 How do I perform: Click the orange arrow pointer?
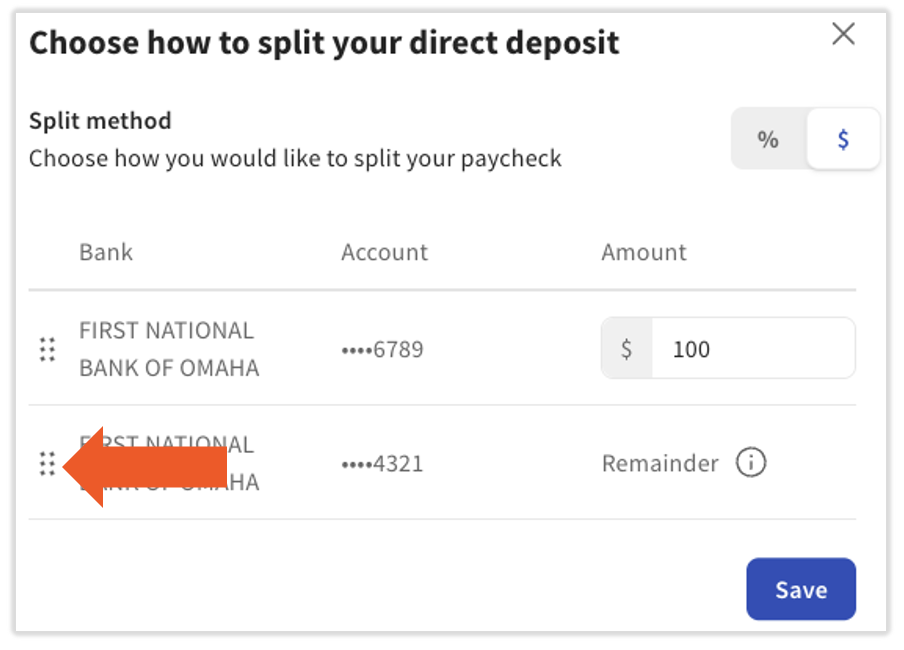pyautogui.click(x=150, y=466)
